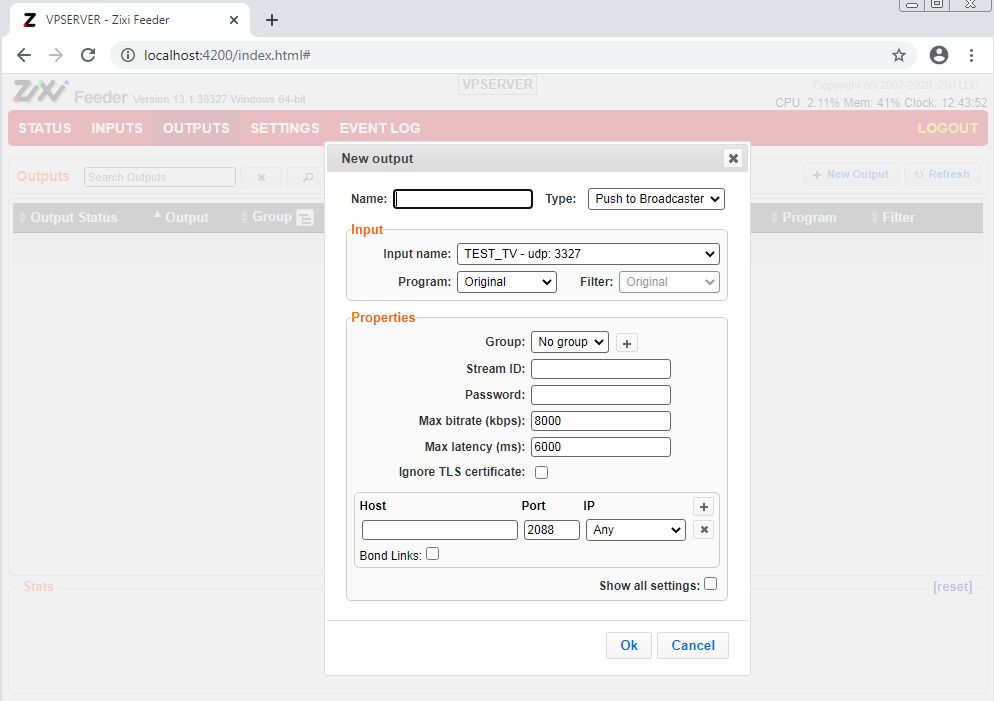This screenshot has height=701, width=994.
Task: Click Ok to confirm new output
Action: (x=628, y=645)
